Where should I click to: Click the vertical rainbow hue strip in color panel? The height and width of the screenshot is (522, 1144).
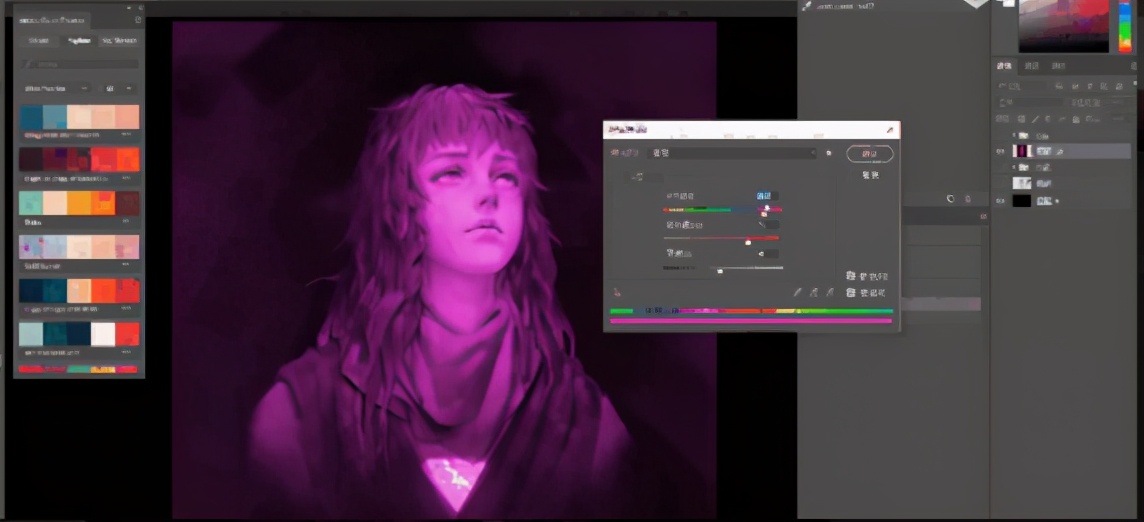click(x=1125, y=26)
